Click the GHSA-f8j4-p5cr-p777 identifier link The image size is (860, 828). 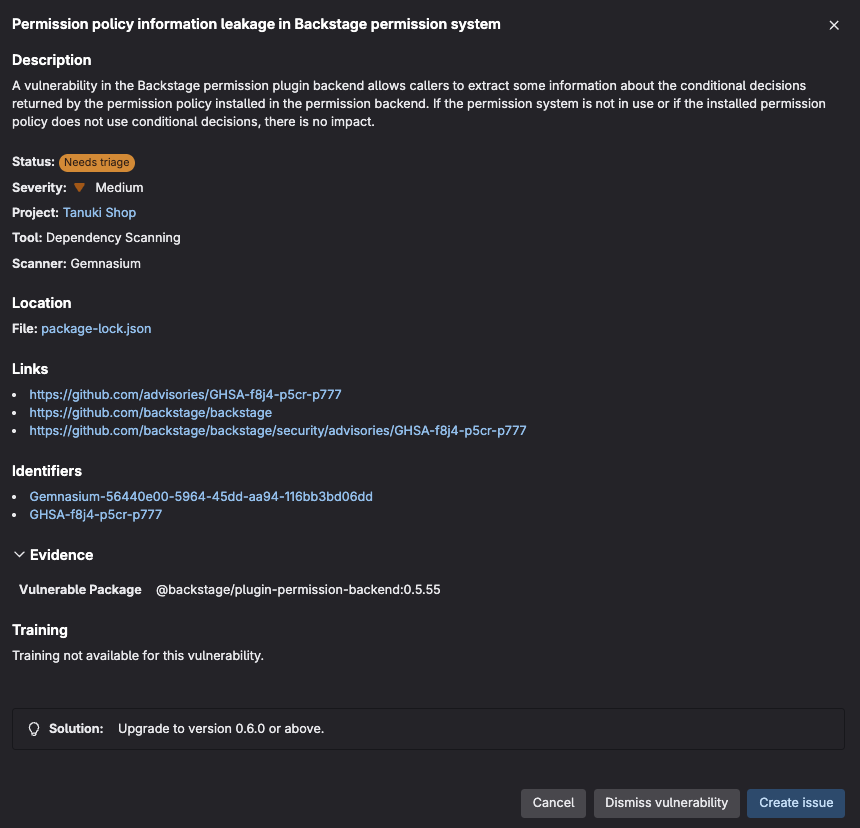(95, 514)
